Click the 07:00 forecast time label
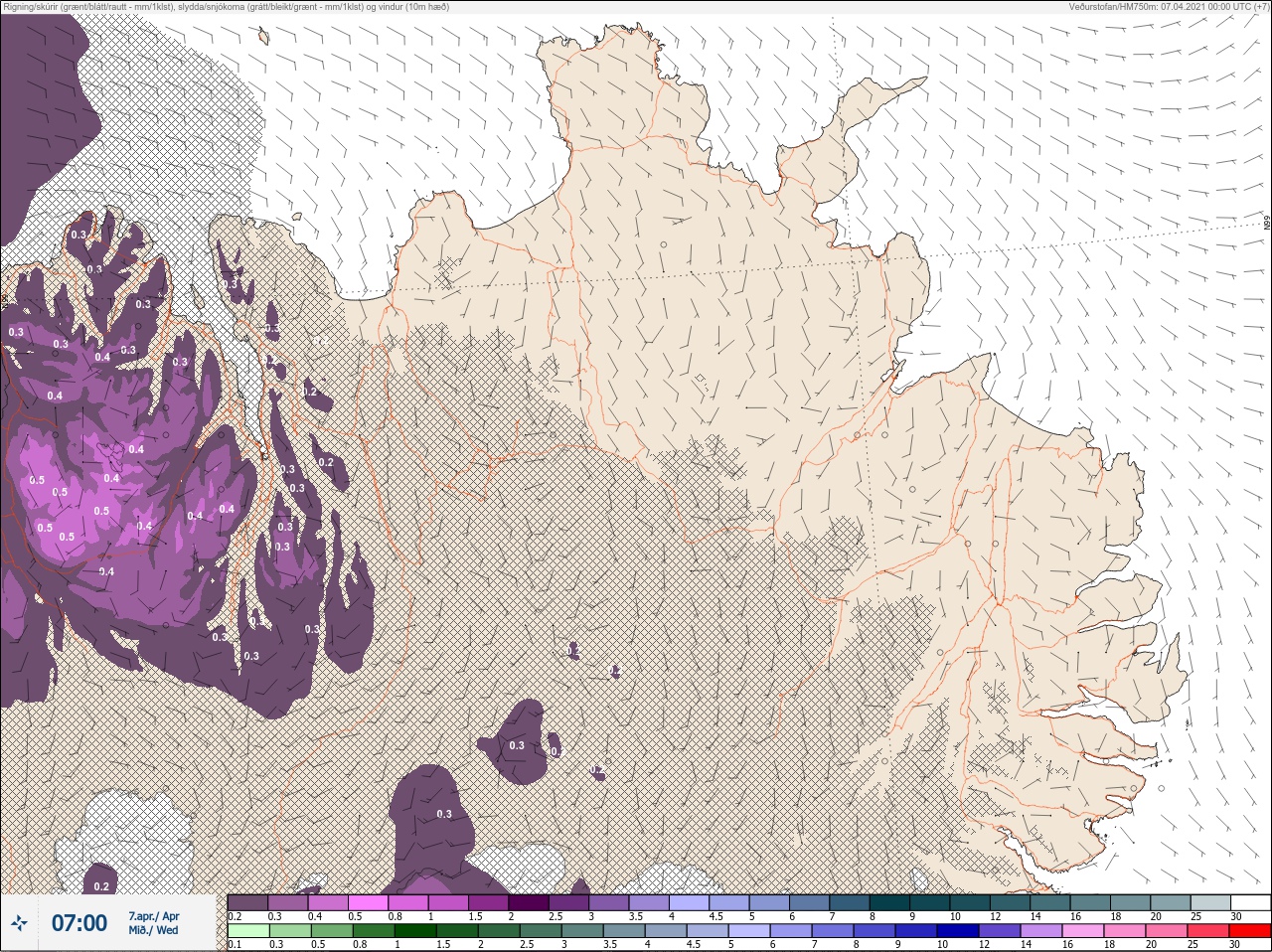 (79, 923)
